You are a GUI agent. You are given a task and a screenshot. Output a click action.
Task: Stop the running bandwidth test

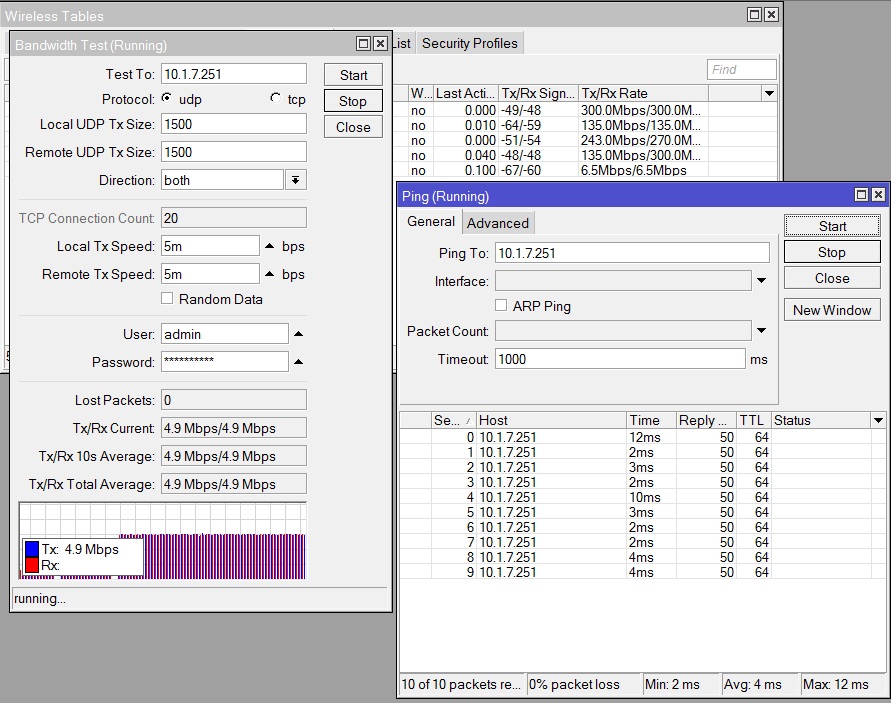(352, 101)
